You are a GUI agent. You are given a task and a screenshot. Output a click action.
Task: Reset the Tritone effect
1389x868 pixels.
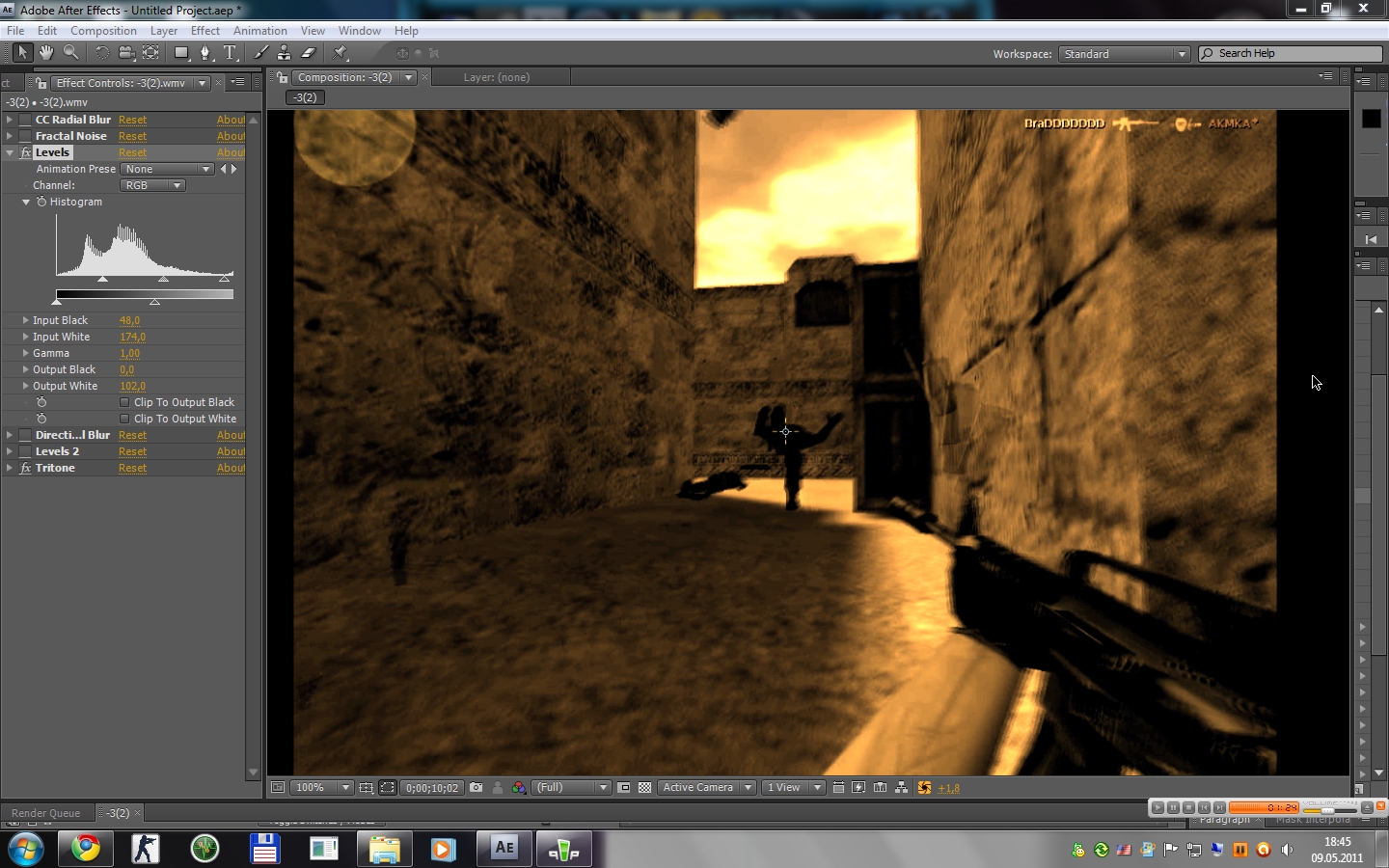[132, 469]
